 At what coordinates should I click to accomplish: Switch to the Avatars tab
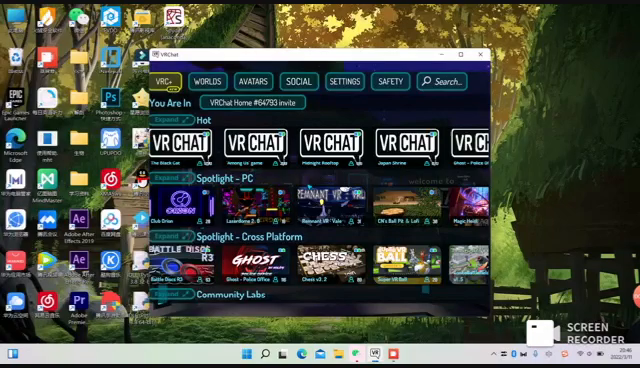coord(253,82)
